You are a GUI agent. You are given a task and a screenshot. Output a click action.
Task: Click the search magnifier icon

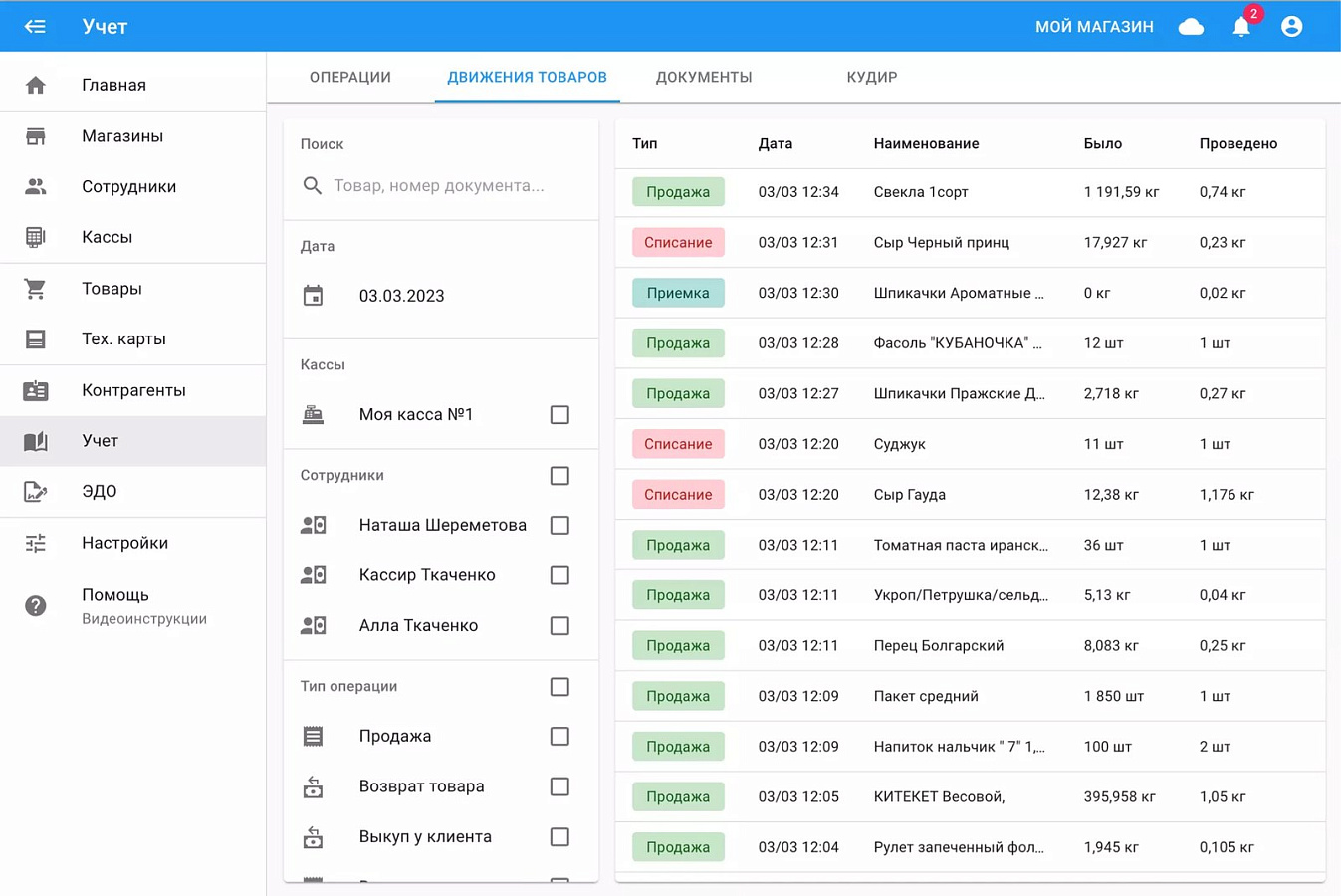pos(313,186)
